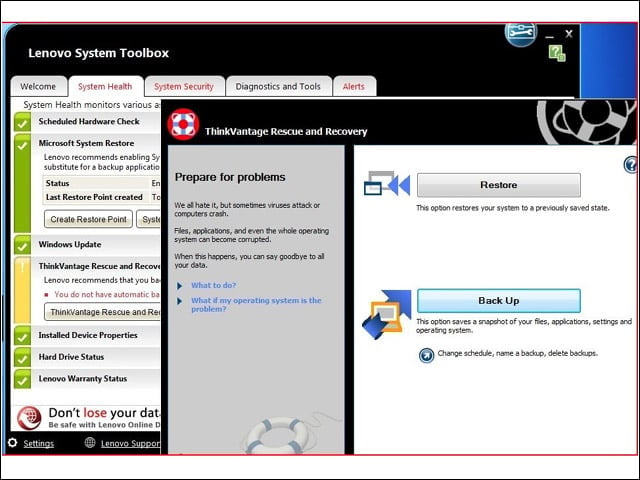The width and height of the screenshot is (640, 480).
Task: Click Scheduled Hardware Check green checkmark
Action: click(x=22, y=122)
